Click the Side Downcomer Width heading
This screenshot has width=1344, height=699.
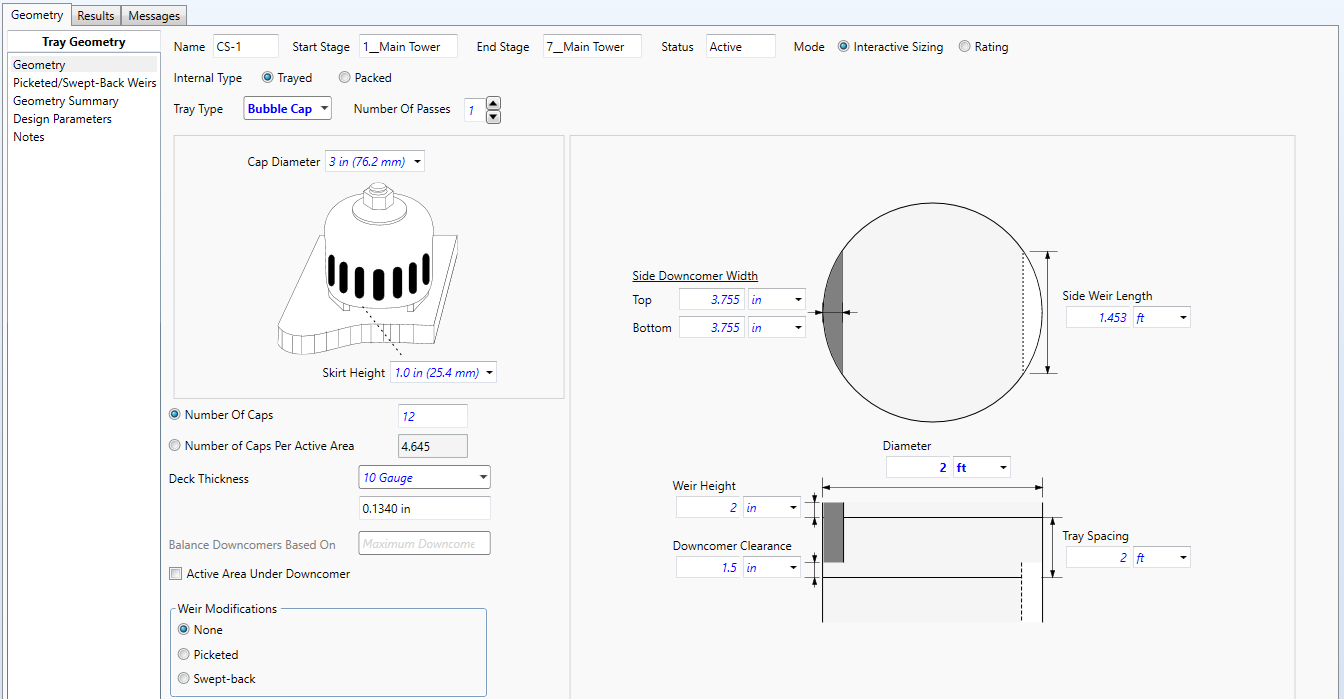pyautogui.click(x=695, y=276)
